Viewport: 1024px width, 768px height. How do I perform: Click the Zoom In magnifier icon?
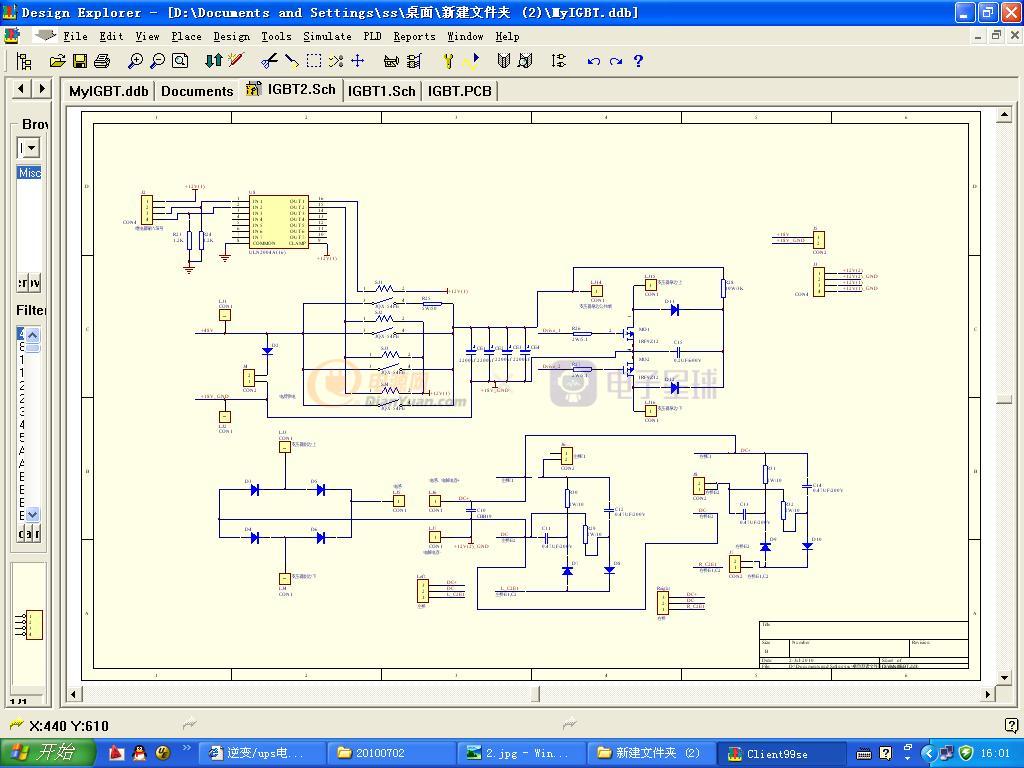(x=136, y=61)
